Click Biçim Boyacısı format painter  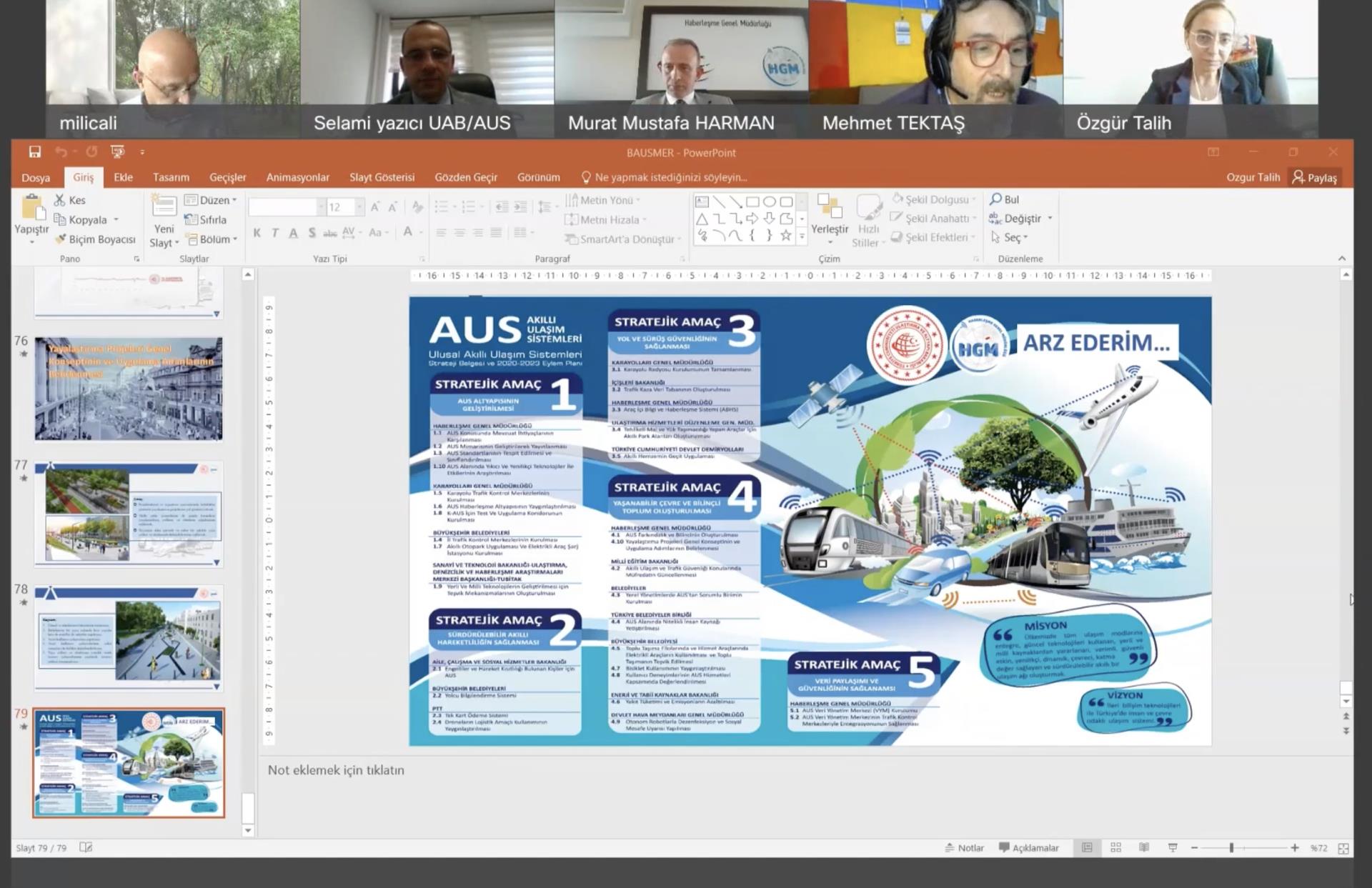95,239
